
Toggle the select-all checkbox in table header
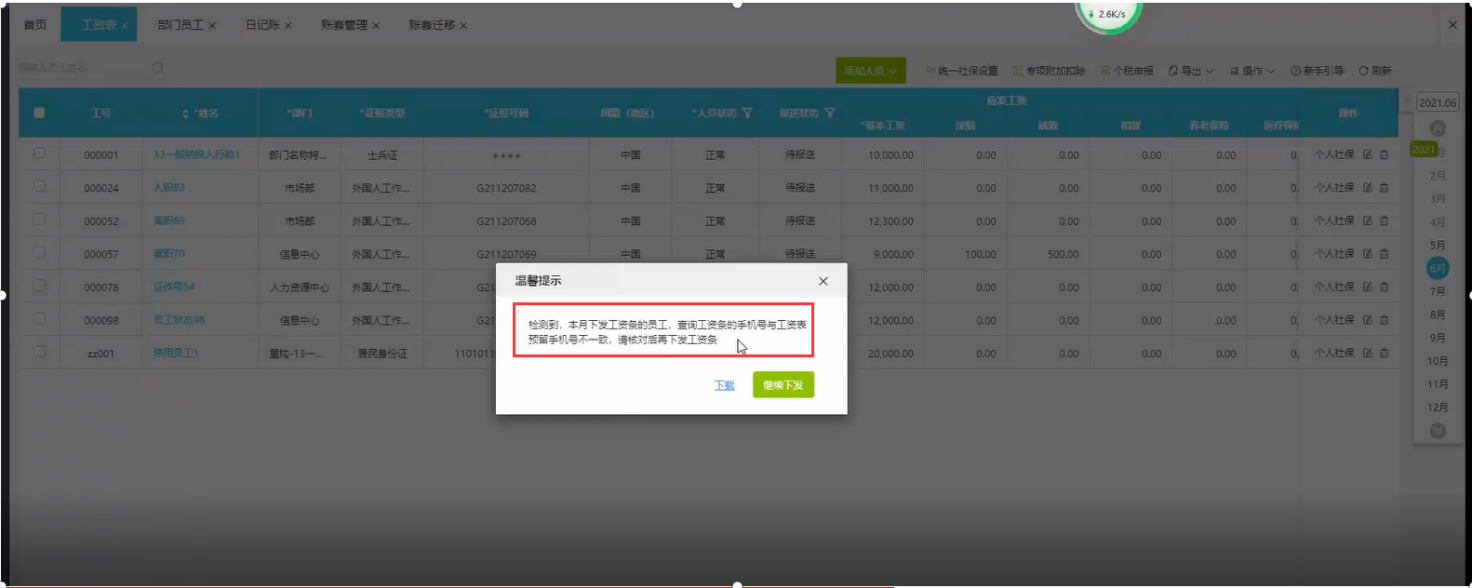point(40,113)
